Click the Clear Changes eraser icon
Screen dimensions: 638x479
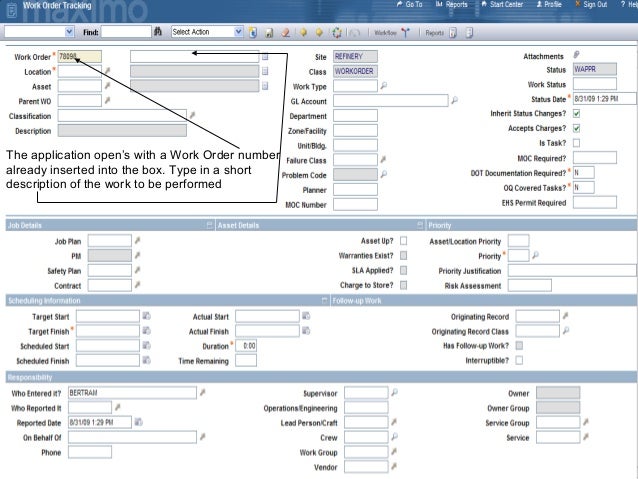tap(285, 33)
